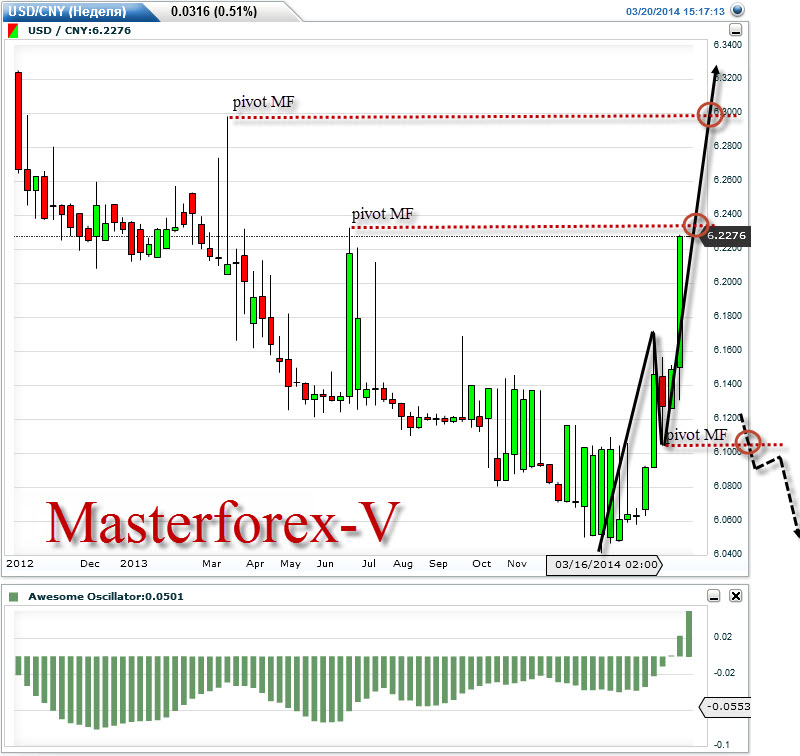Click the 6.0400 price axis label
Screen dimensions: 800x756
pos(728,553)
